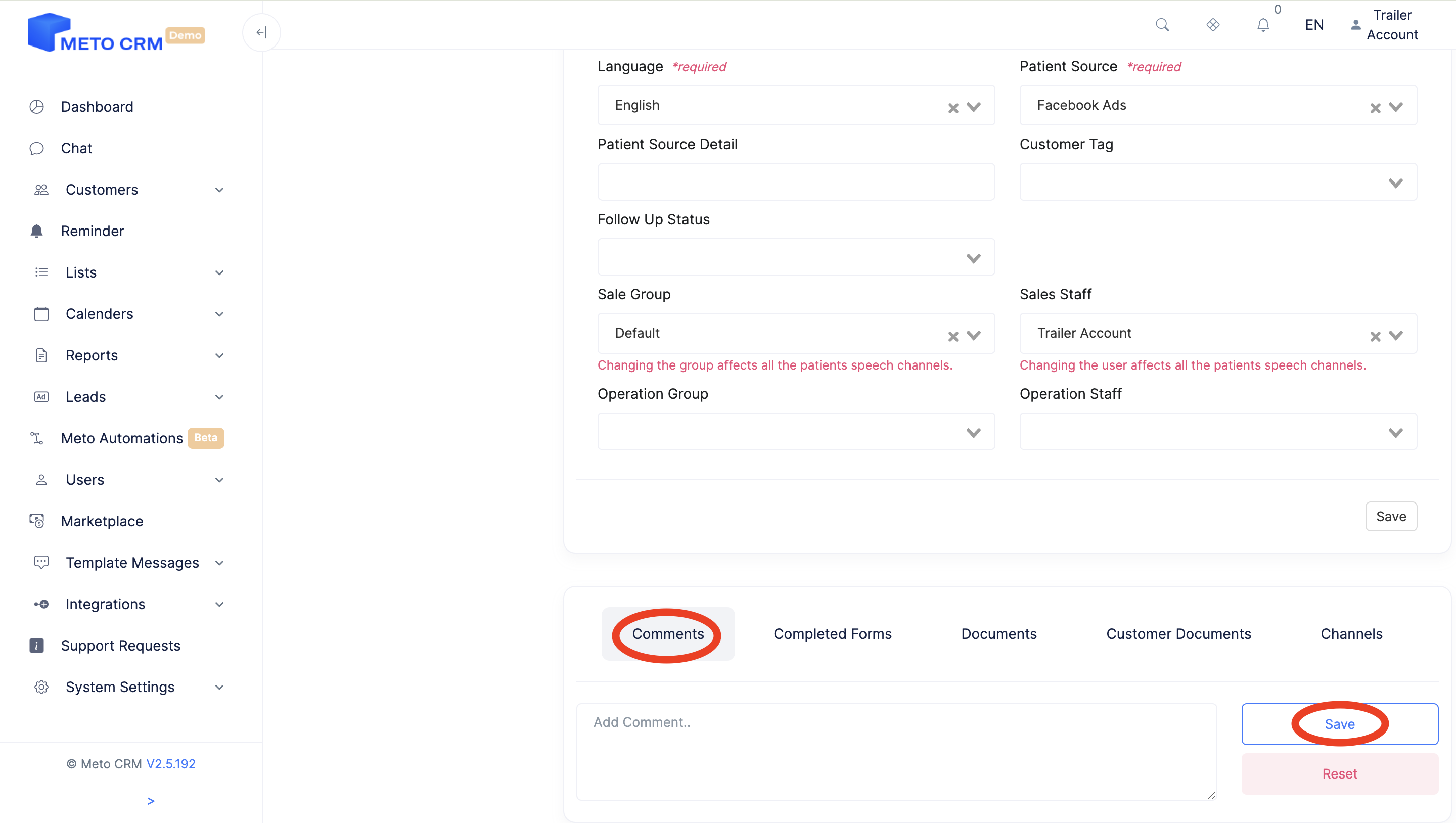This screenshot has width=1456, height=823.
Task: Click the diamond icon in top bar
Action: click(1213, 25)
